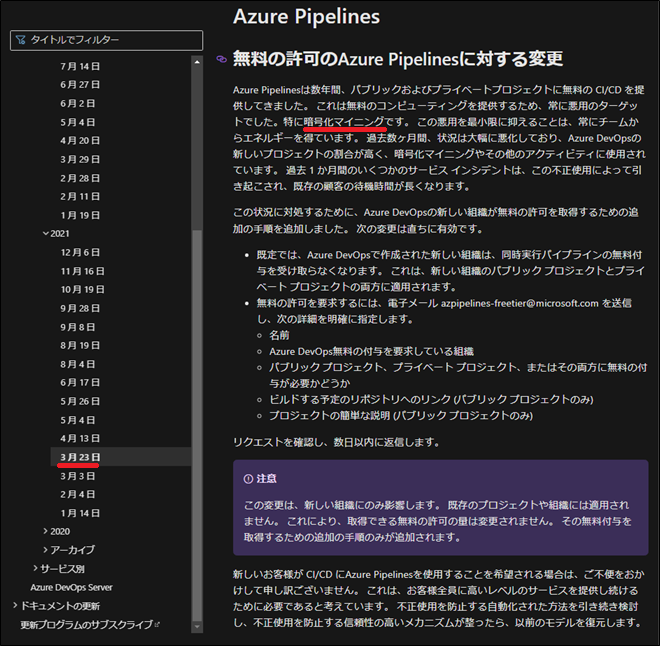
Task: Click the azpipelines-freetier@microsoft.com email address
Action: [520, 303]
